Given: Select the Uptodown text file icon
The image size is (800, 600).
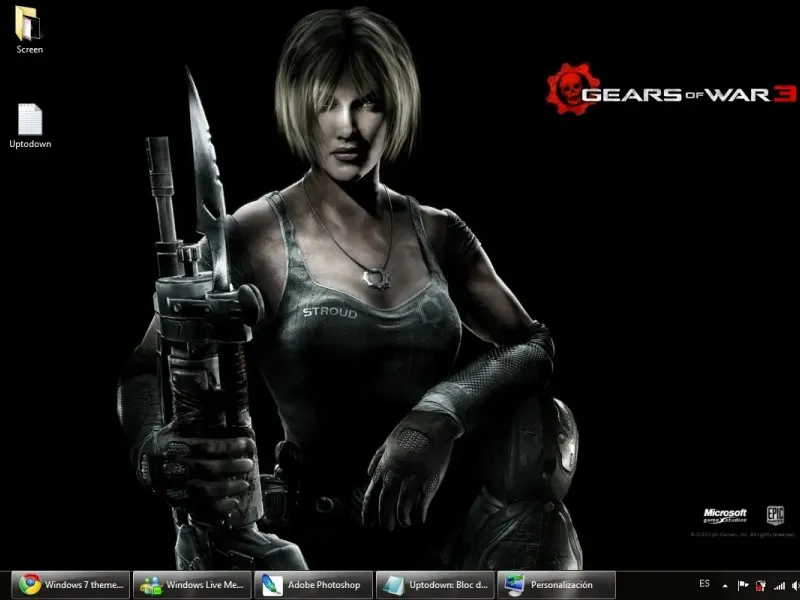Looking at the screenshot, I should pos(30,126).
